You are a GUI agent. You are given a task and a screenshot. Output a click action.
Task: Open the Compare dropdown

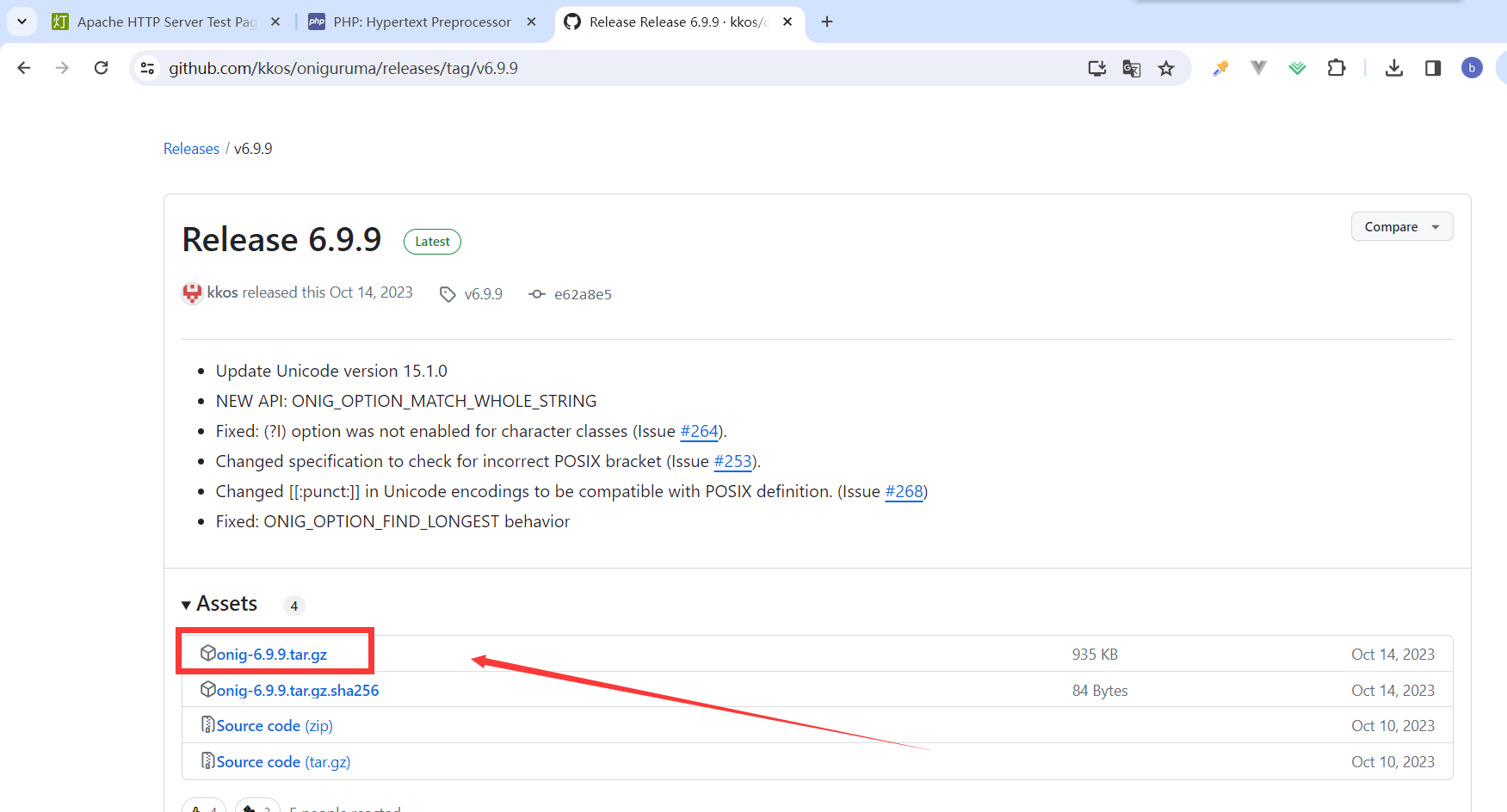click(x=1402, y=226)
